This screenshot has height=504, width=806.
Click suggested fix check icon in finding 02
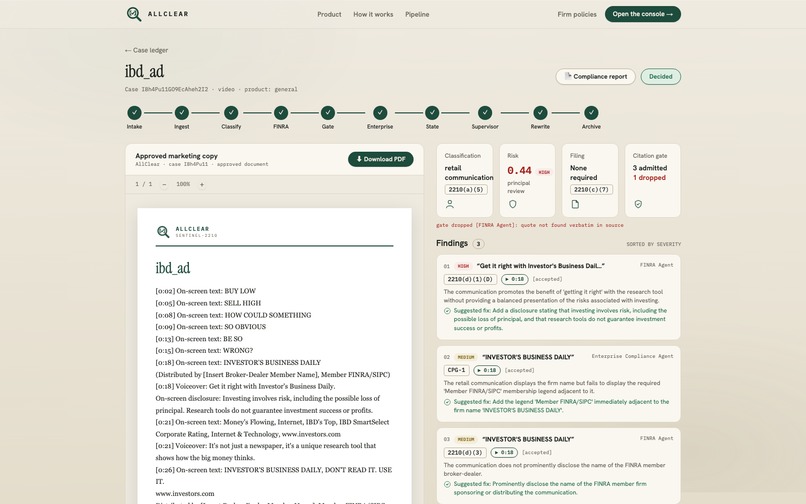click(x=447, y=402)
